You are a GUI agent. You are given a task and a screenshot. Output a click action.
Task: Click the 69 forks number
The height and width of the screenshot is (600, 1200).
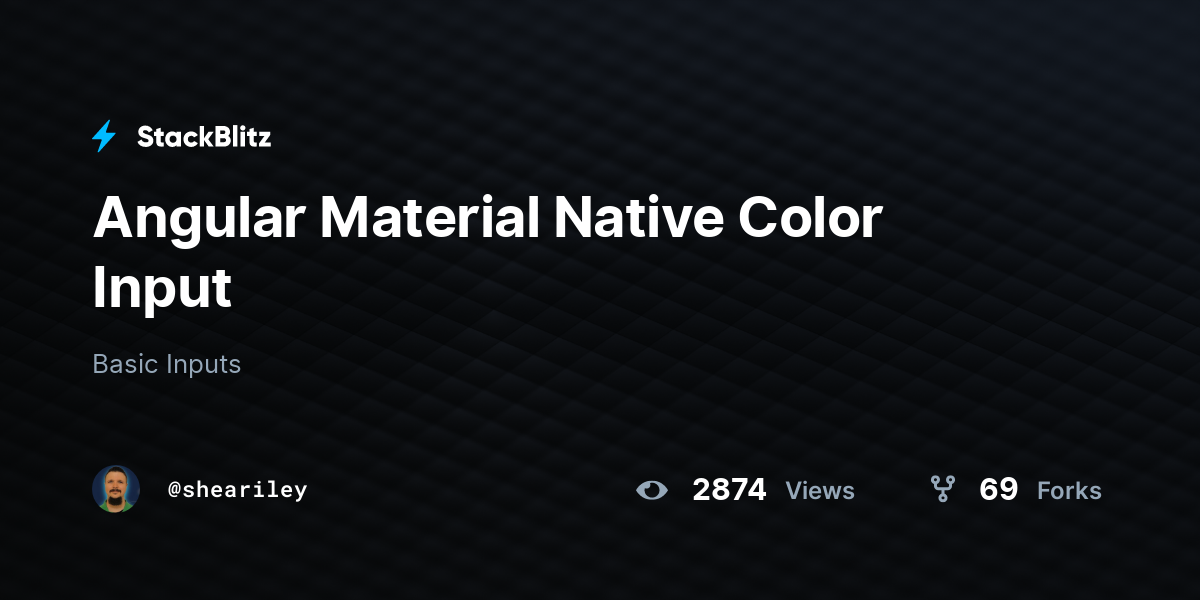pyautogui.click(x=999, y=490)
